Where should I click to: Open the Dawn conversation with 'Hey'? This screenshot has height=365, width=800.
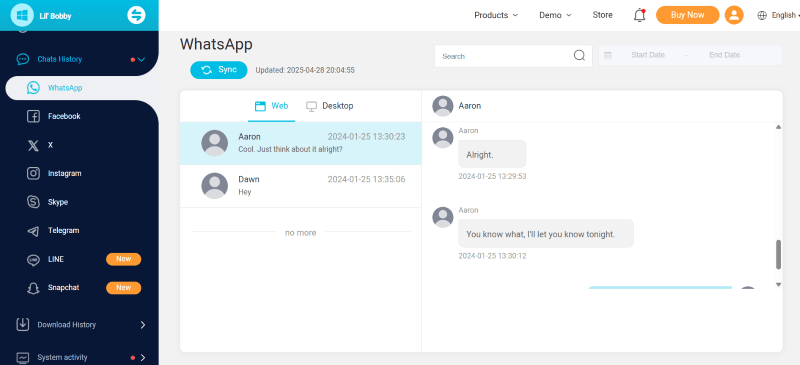point(301,186)
